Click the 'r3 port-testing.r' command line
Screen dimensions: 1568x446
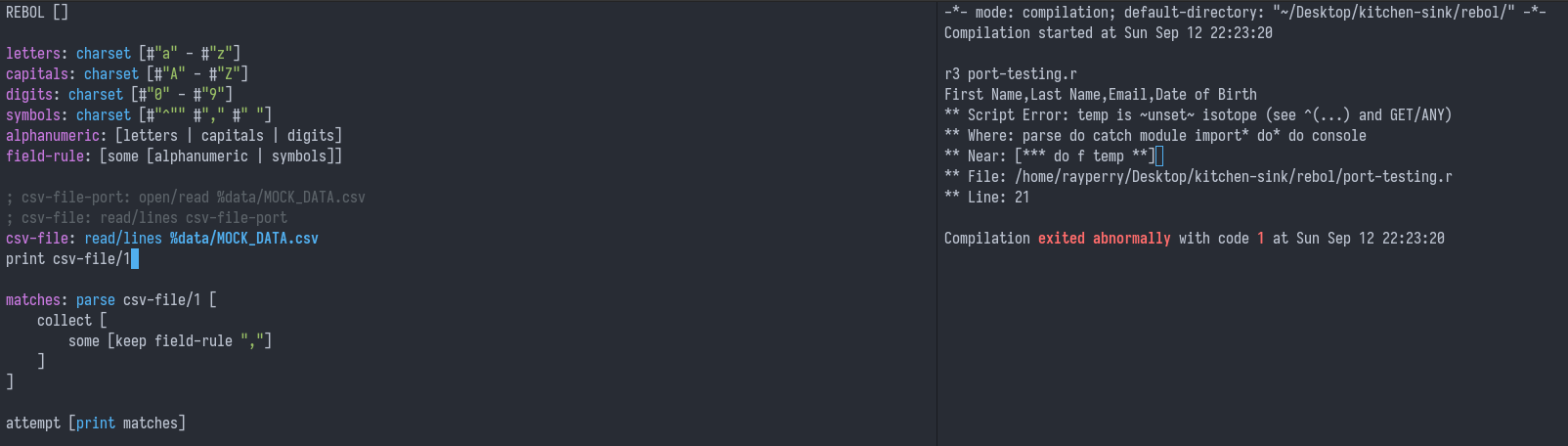tap(1010, 74)
